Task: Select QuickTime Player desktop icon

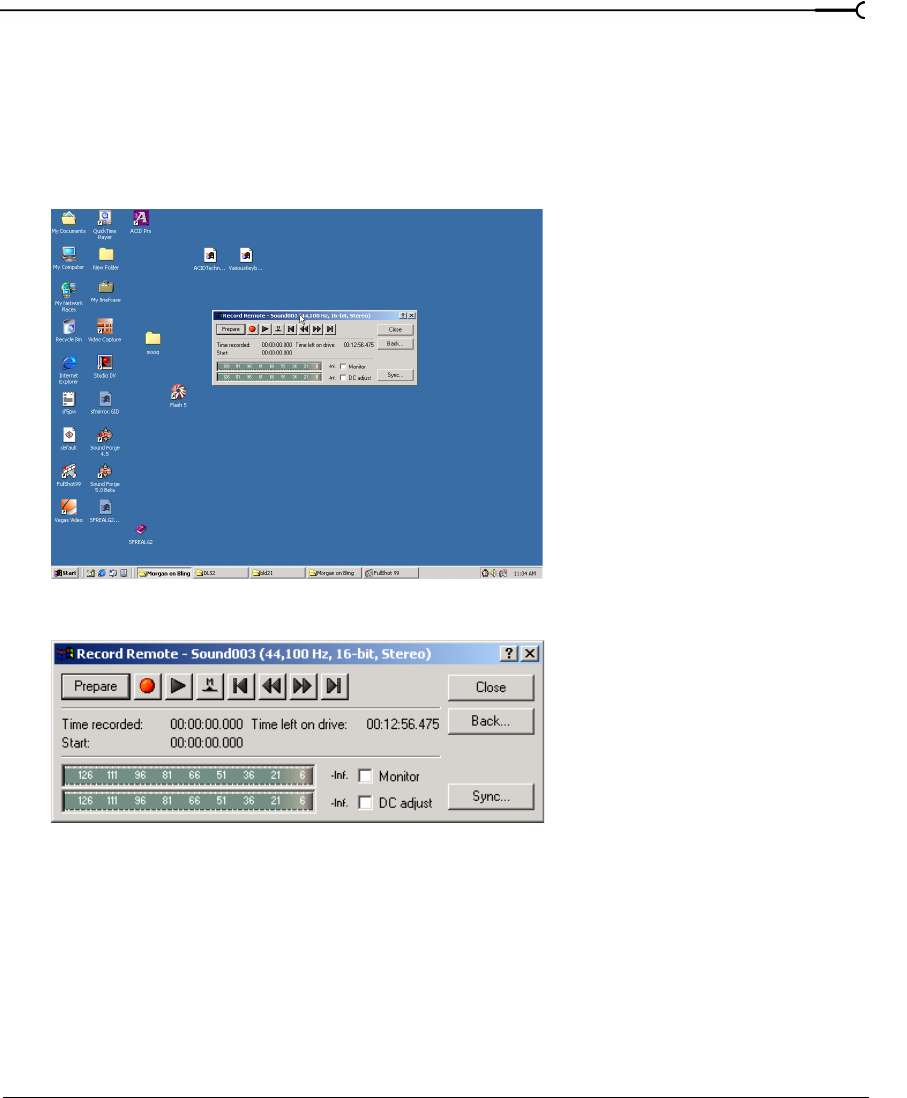Action: (104, 225)
